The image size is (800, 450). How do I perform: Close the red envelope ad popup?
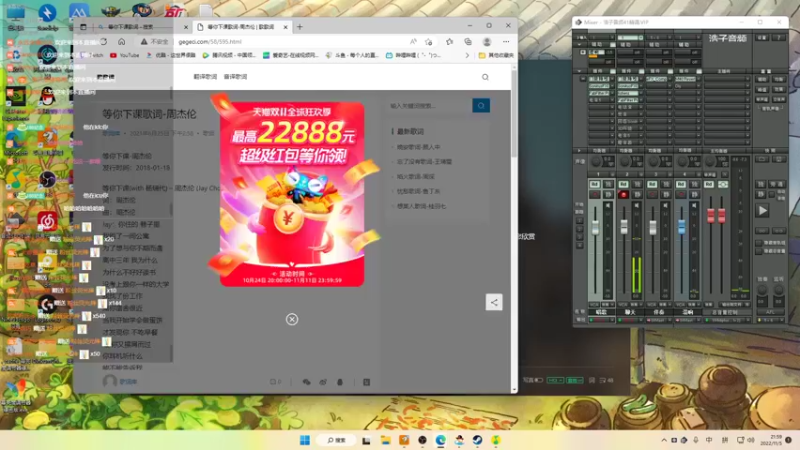292,319
